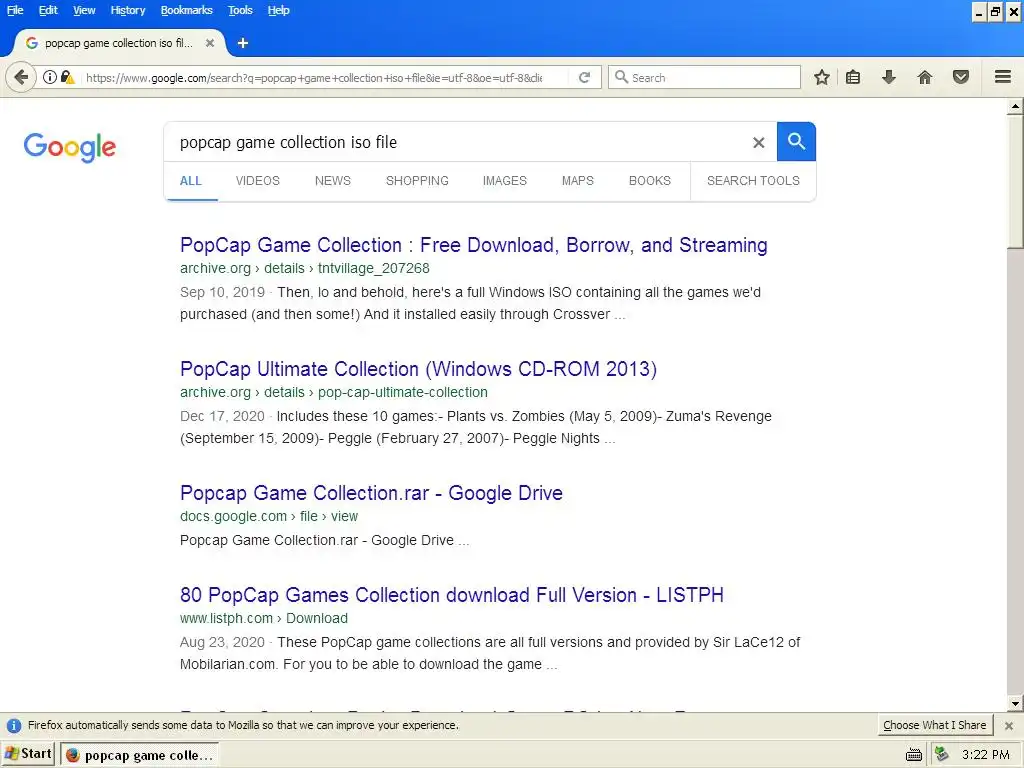The image size is (1024, 768).
Task: Click the vertical scrollbar thumb
Action: pyautogui.click(x=1015, y=181)
